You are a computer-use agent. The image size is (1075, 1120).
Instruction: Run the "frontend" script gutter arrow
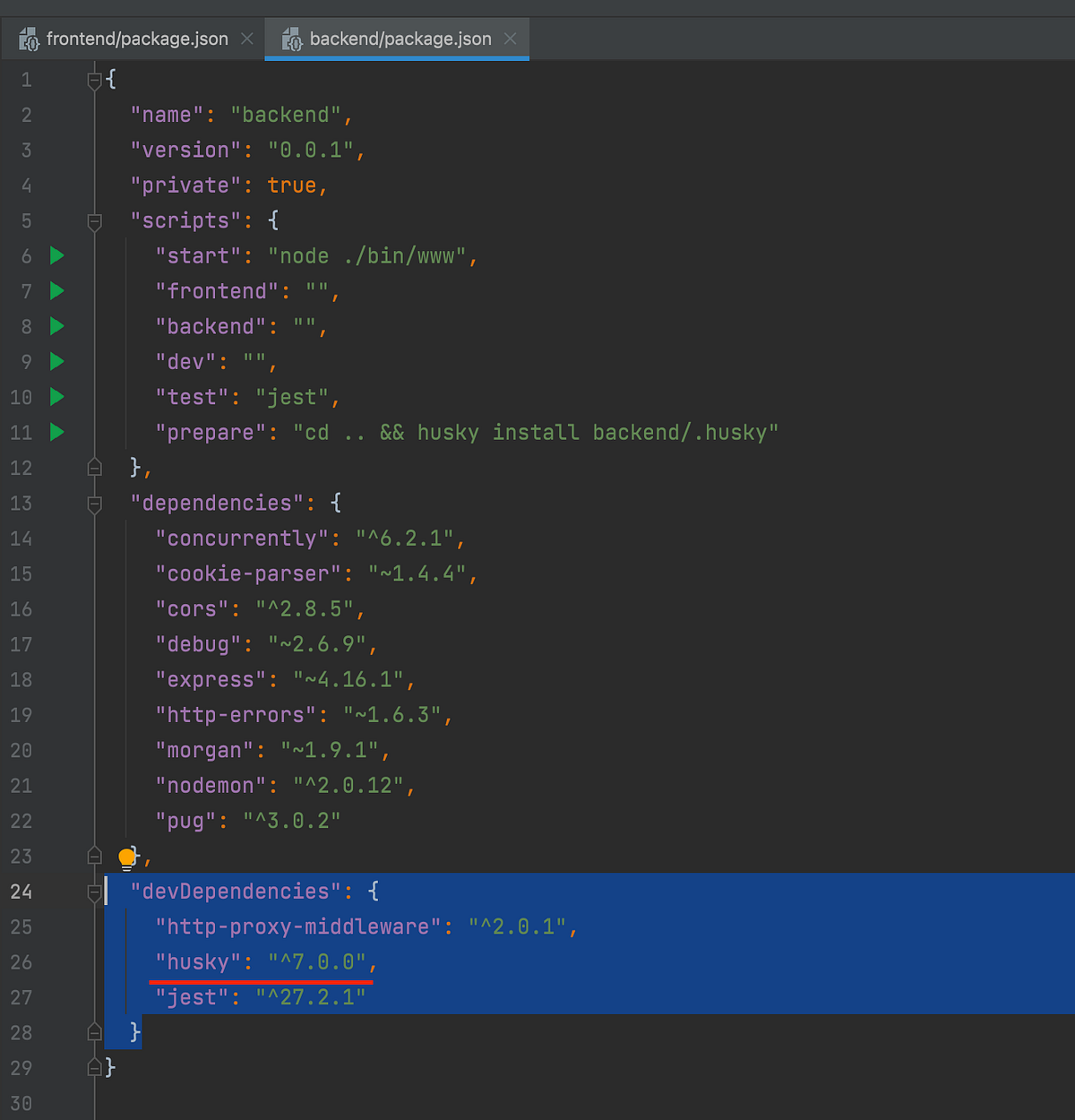click(57, 291)
